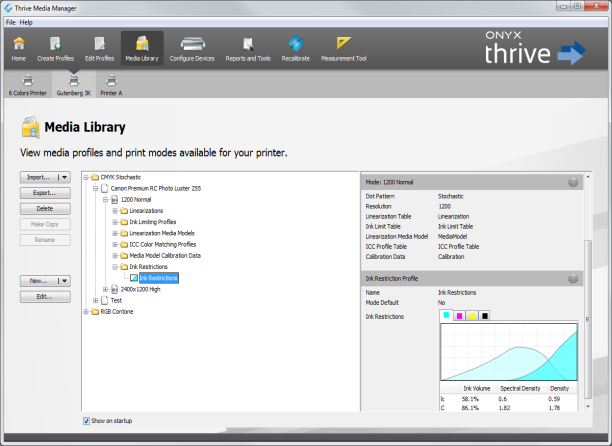Click the CMYK Stochastic folder icon

point(95,177)
